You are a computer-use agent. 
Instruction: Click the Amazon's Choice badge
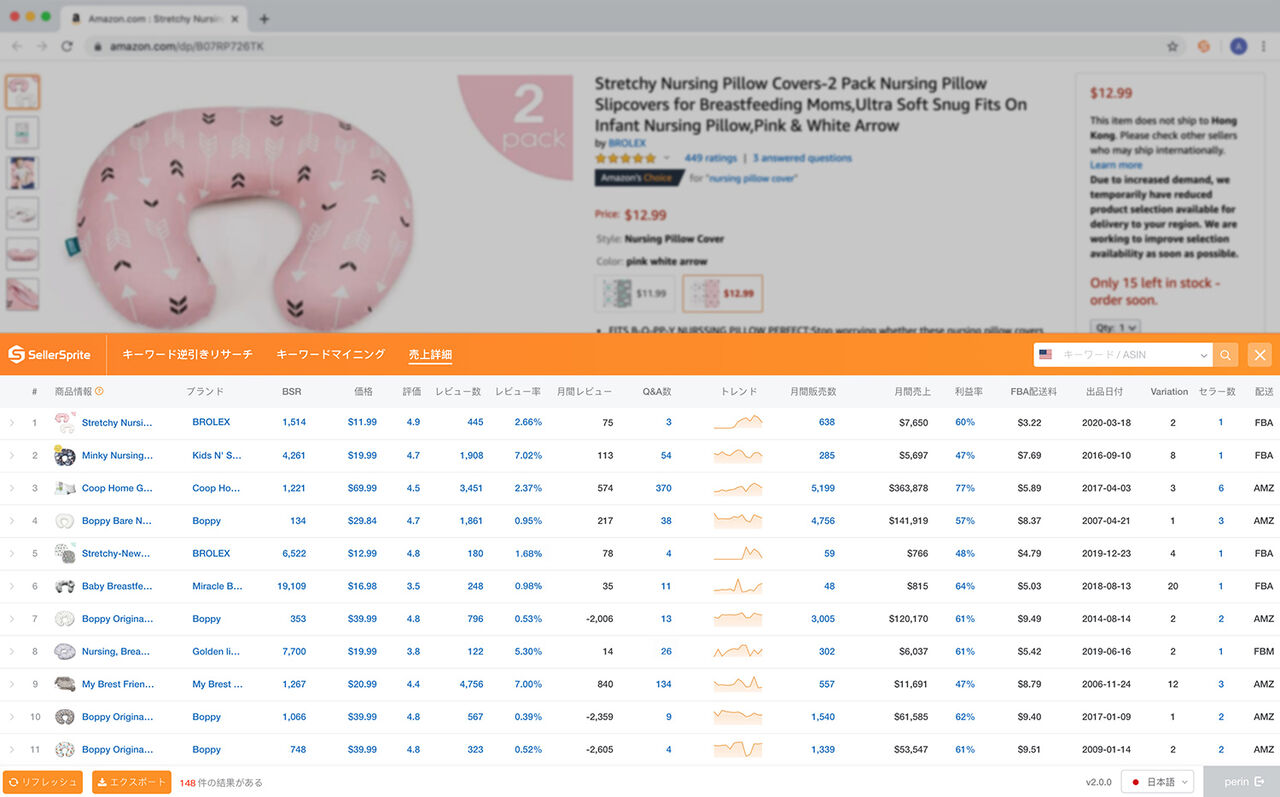point(638,178)
